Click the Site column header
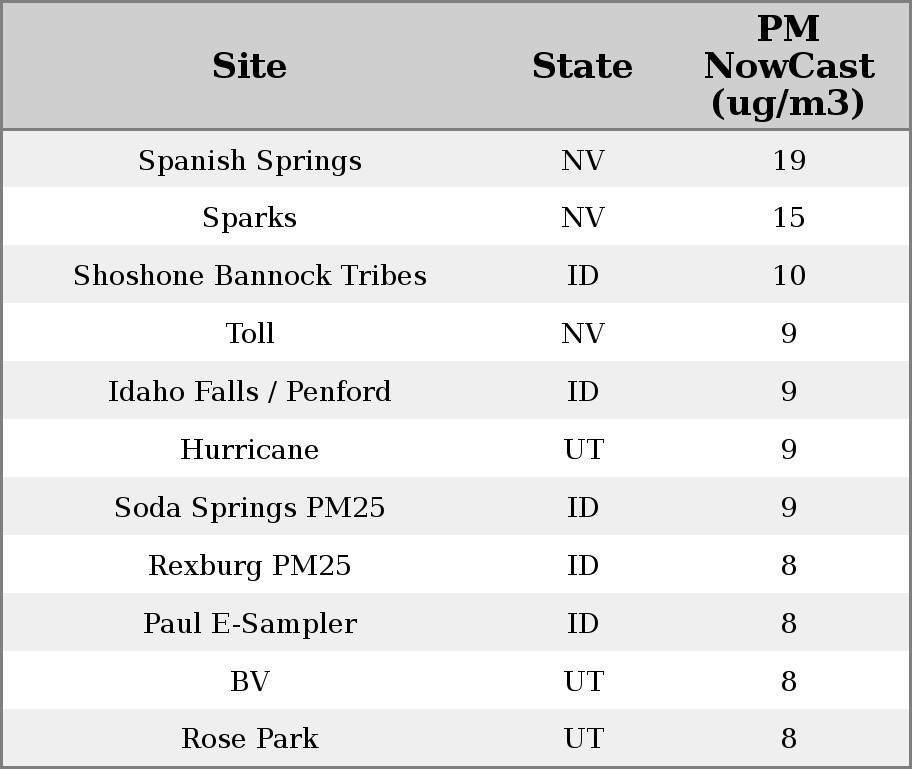 click(x=250, y=67)
